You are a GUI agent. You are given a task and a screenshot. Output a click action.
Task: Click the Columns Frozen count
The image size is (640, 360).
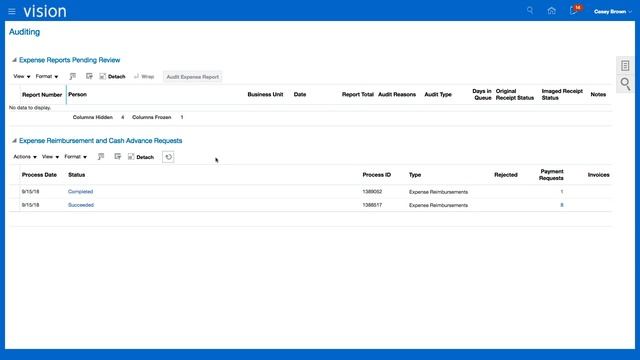182,117
